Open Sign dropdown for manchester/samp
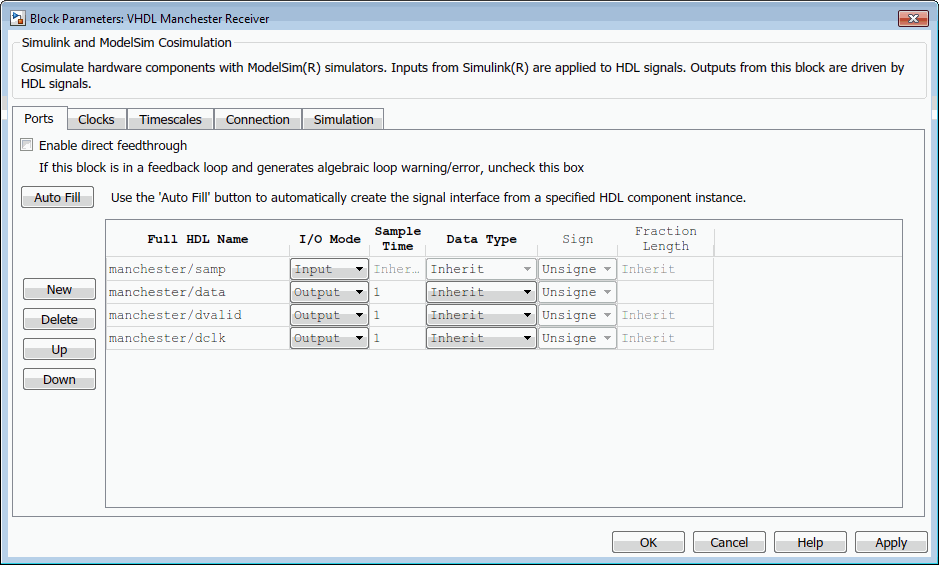939x565 pixels. (577, 269)
